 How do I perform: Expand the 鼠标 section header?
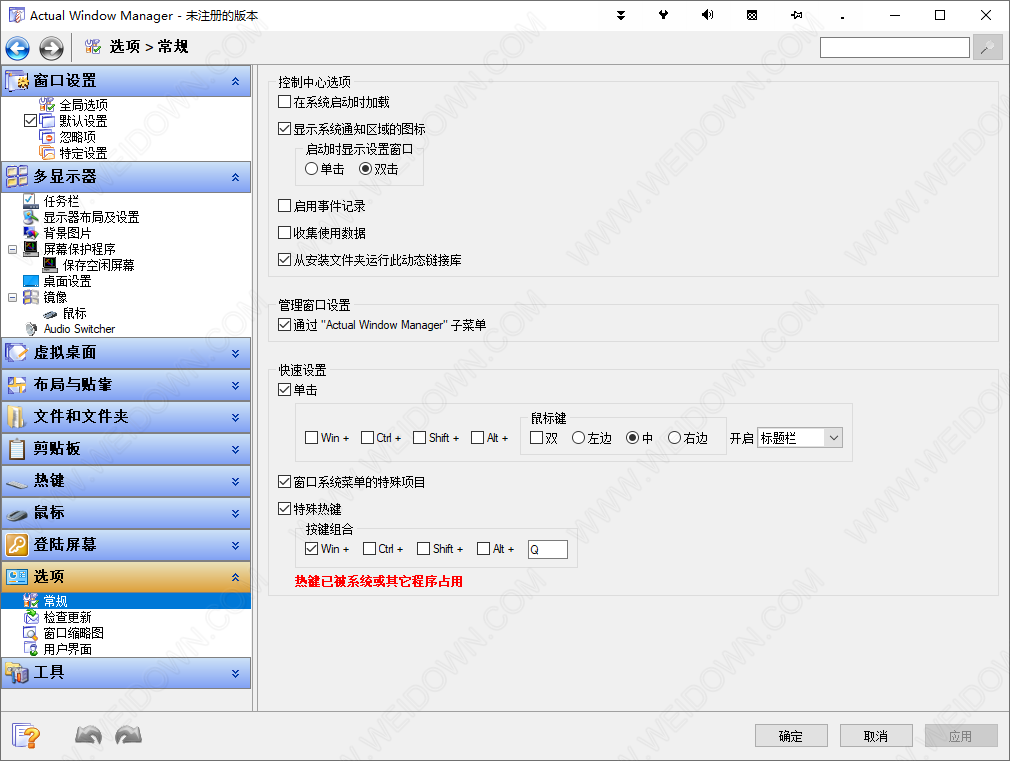(236, 514)
